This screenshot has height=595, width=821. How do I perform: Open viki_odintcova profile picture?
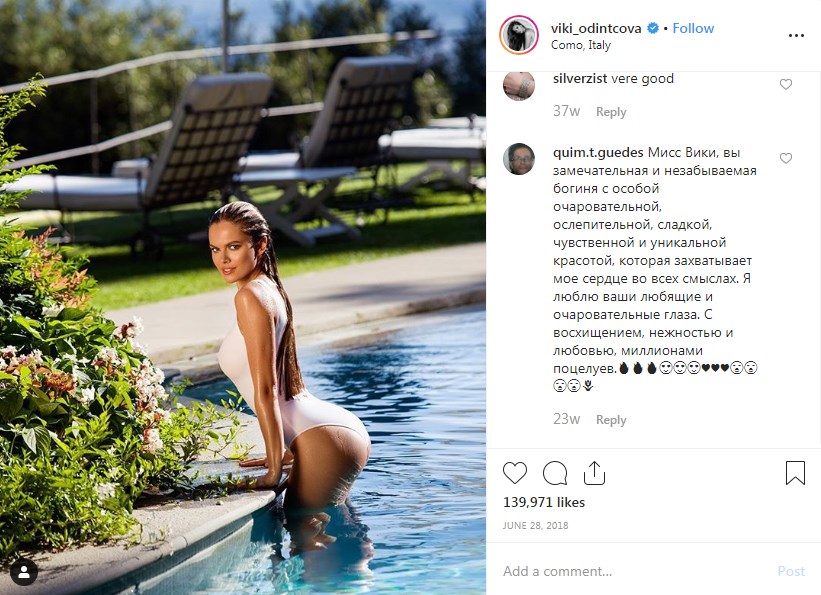(518, 35)
